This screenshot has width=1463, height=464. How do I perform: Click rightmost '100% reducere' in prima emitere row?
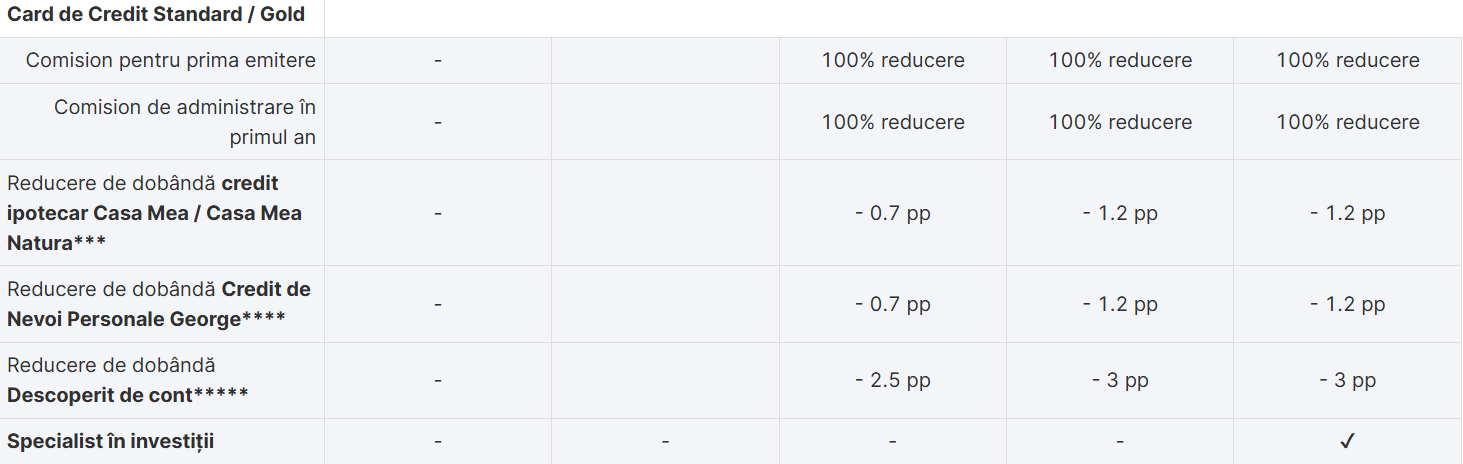(x=1347, y=60)
